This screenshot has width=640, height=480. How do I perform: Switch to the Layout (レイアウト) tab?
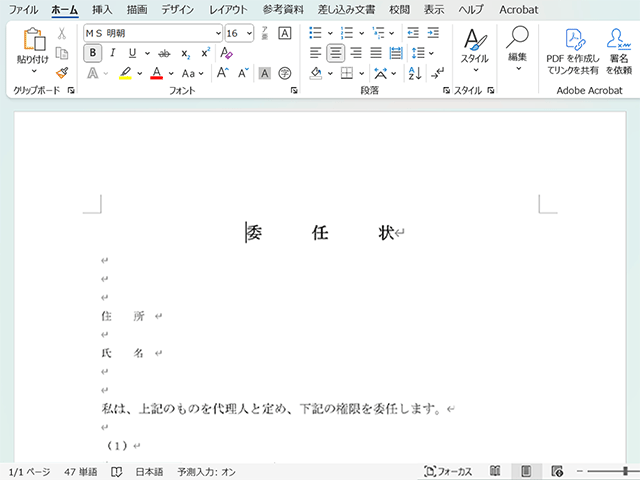[229, 9]
